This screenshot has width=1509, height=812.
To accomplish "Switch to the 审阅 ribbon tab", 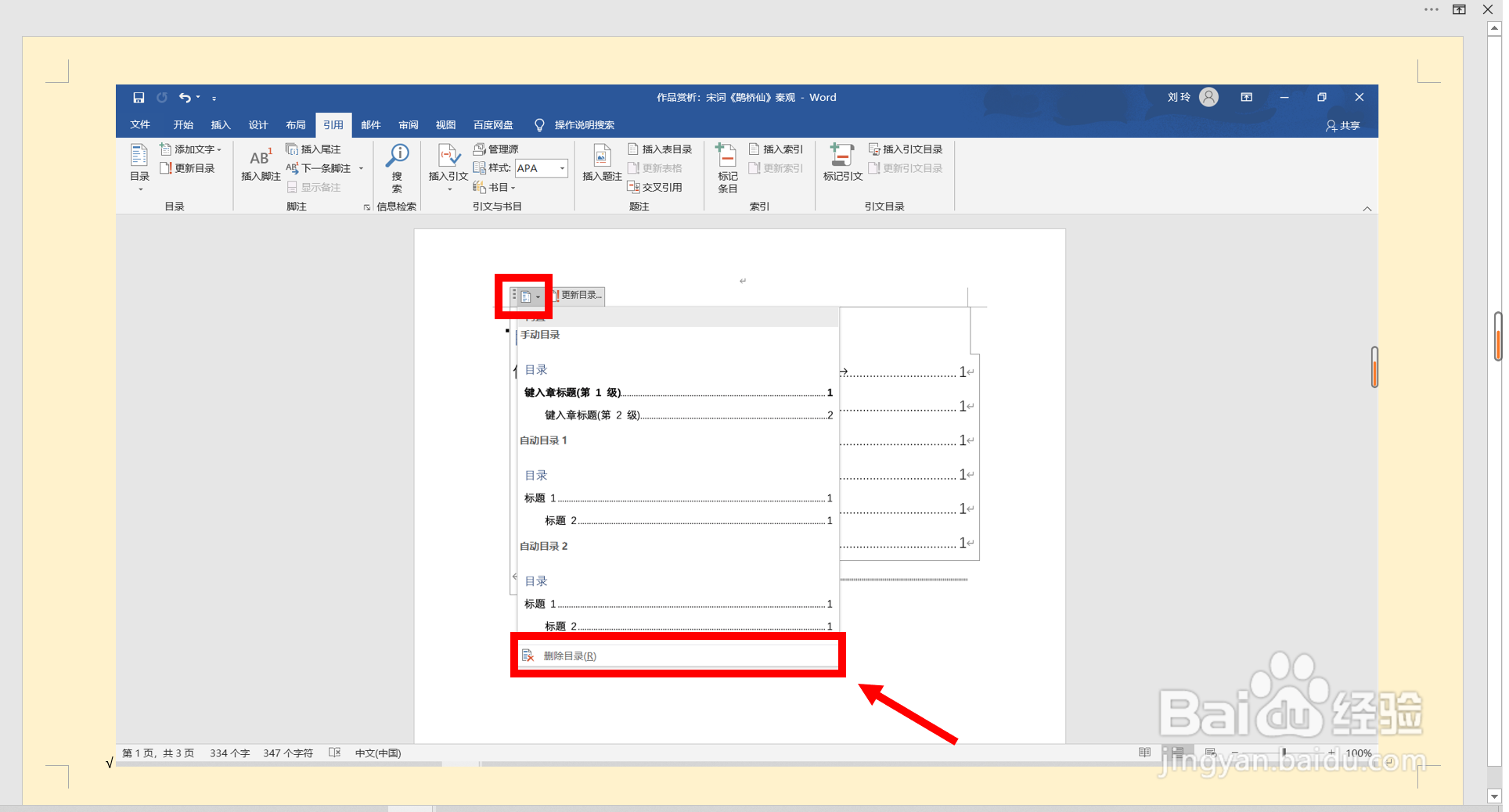I will click(408, 125).
